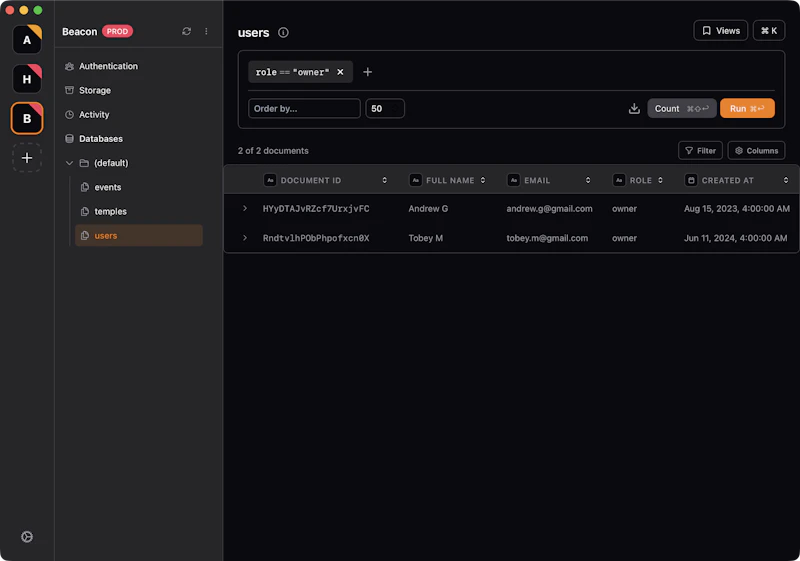The image size is (800, 561).
Task: Expand the Tobey M document row
Action: pyautogui.click(x=245, y=238)
